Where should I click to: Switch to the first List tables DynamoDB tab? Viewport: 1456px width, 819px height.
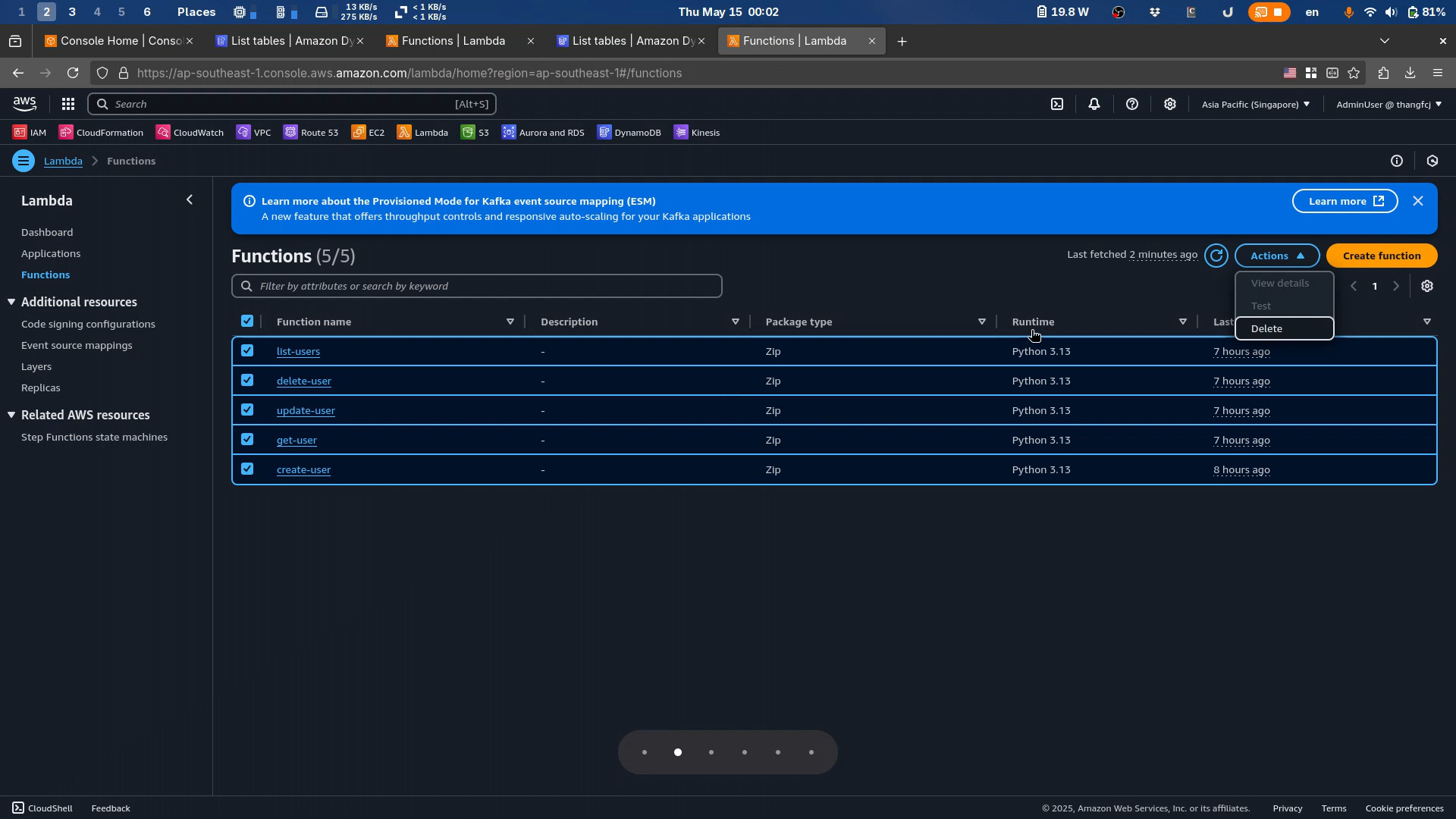pyautogui.click(x=290, y=41)
